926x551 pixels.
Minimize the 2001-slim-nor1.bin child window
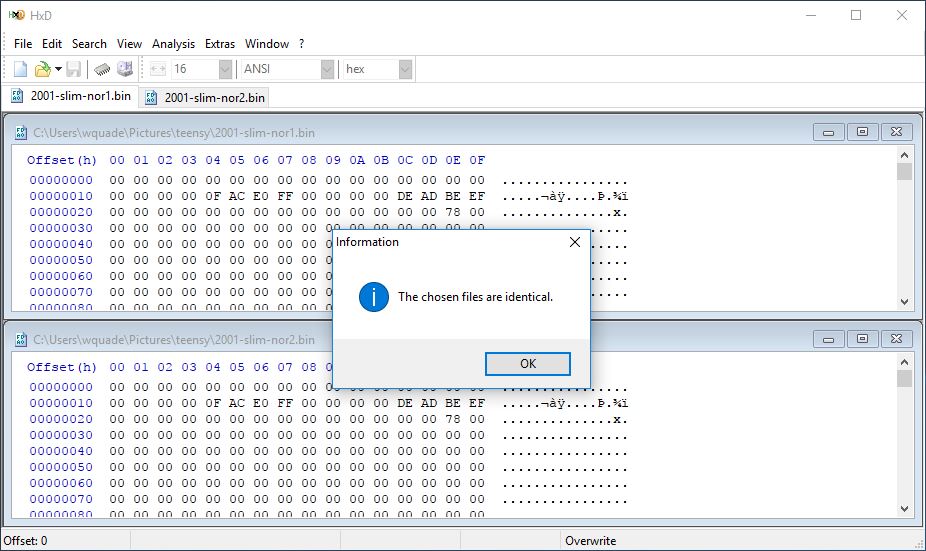[829, 132]
